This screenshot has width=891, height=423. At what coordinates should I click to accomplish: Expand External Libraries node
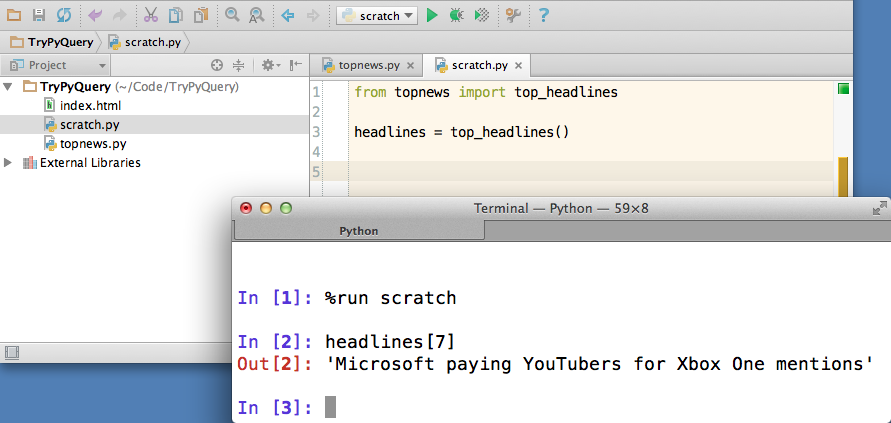tap(7, 163)
